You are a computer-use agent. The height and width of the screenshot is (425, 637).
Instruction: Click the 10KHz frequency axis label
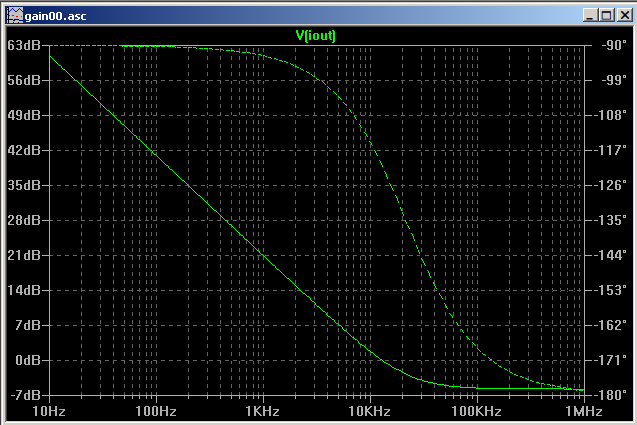coord(369,412)
